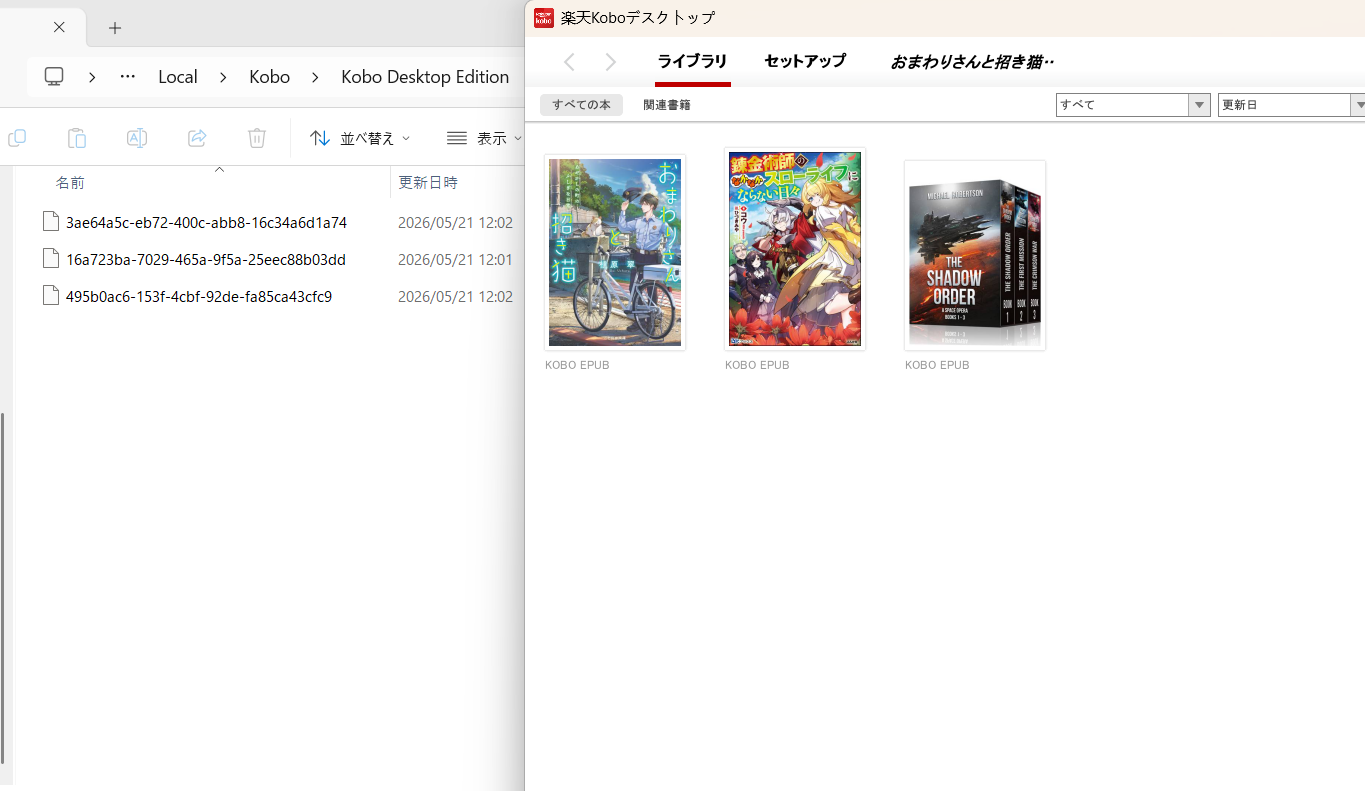This screenshot has height=791, width=1365.
Task: Go forward with Kobo right arrow
Action: click(611, 62)
